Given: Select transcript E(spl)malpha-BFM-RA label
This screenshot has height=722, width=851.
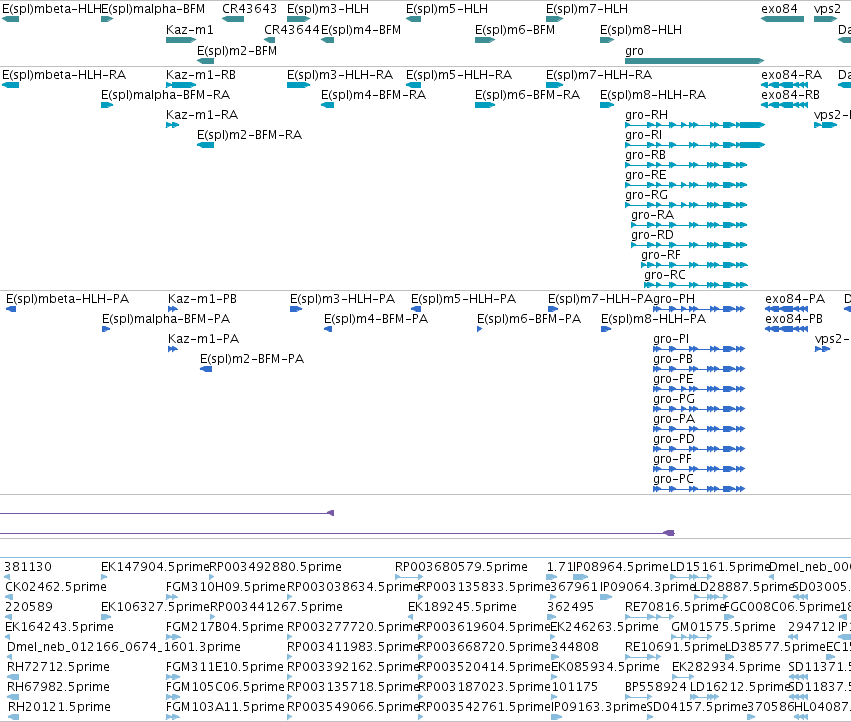Looking at the screenshot, I should click(x=166, y=95).
